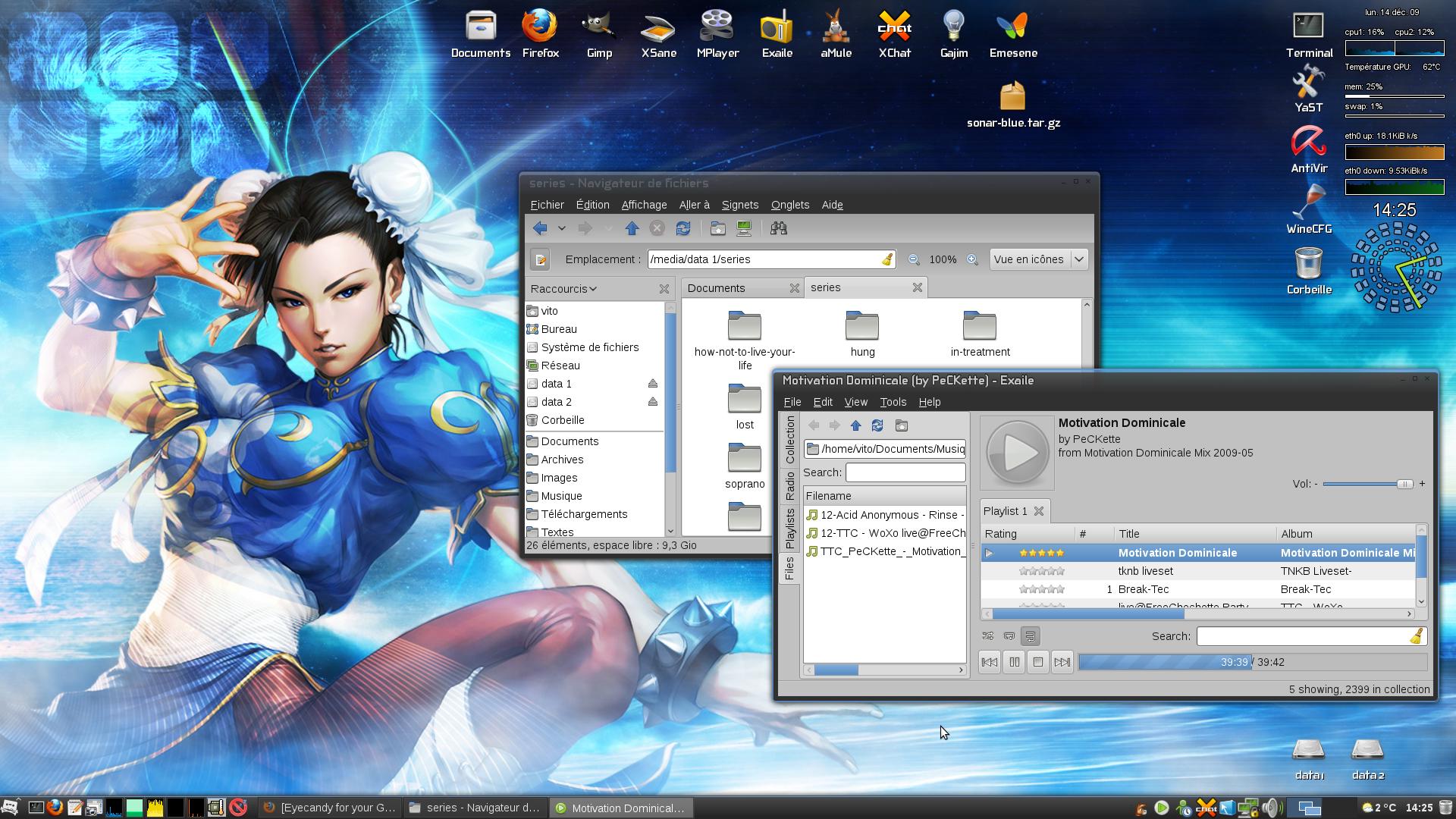Zoom in in the file browser
This screenshot has width=1456, height=819.
[x=972, y=259]
